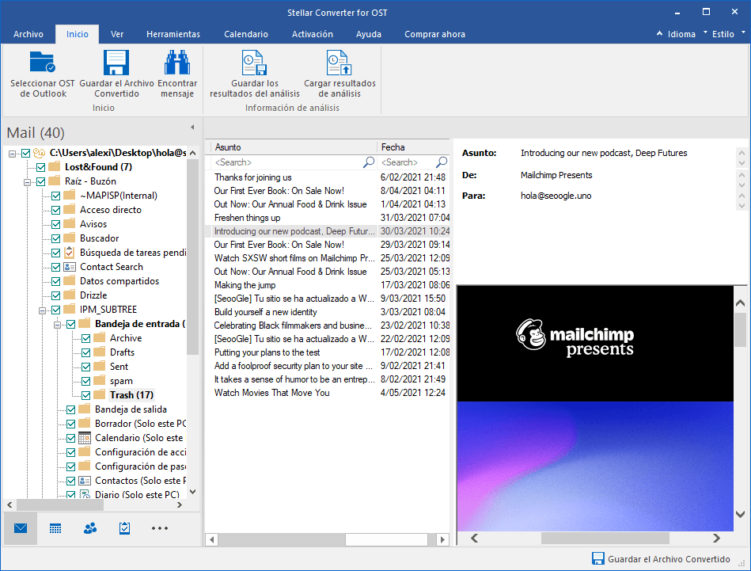
Task: Switch to Herramientas tab
Action: (173, 34)
